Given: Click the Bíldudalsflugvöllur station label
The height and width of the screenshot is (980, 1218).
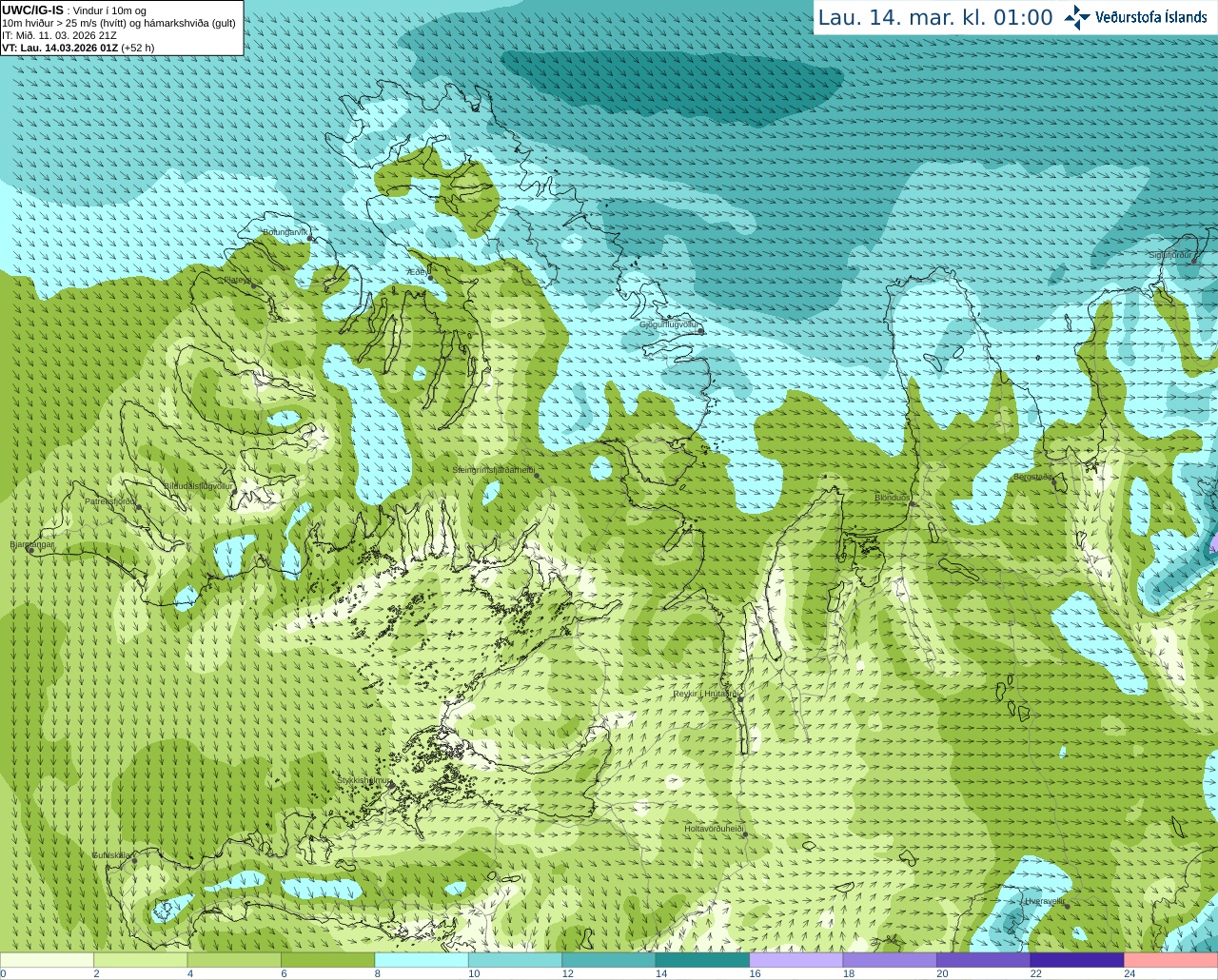Looking at the screenshot, I should (x=198, y=485).
